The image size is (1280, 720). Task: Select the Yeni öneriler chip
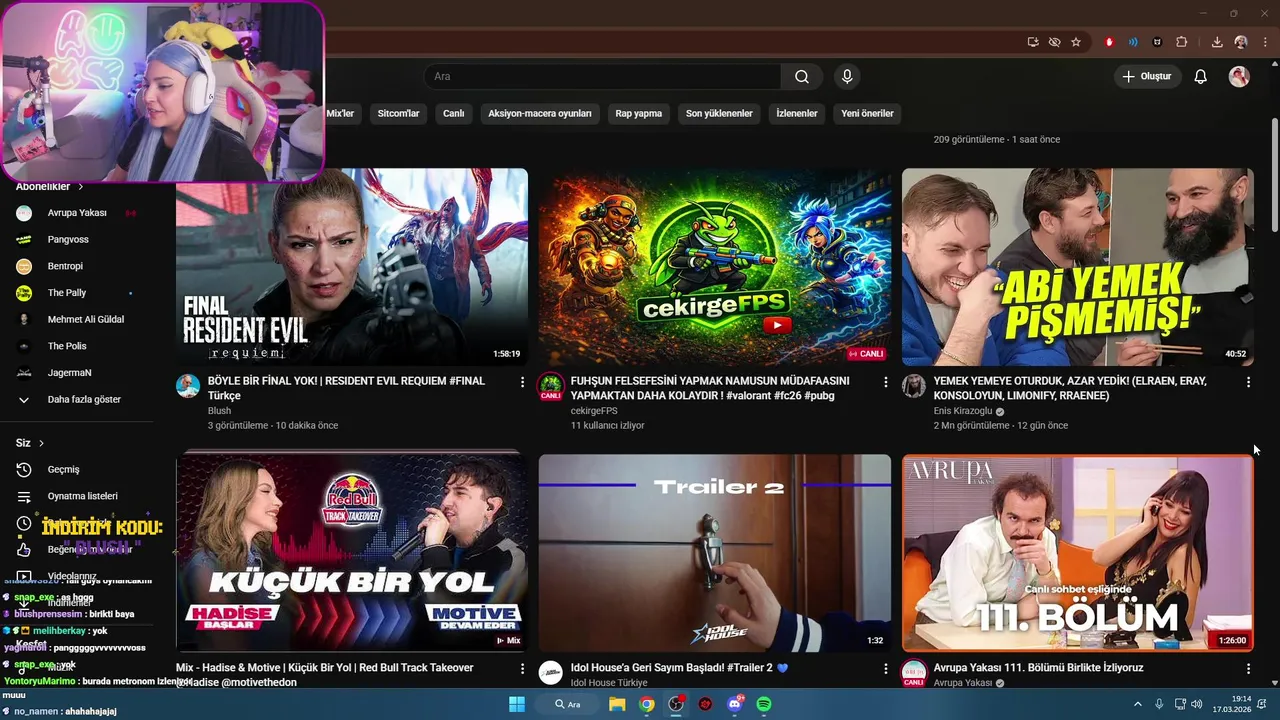(867, 114)
